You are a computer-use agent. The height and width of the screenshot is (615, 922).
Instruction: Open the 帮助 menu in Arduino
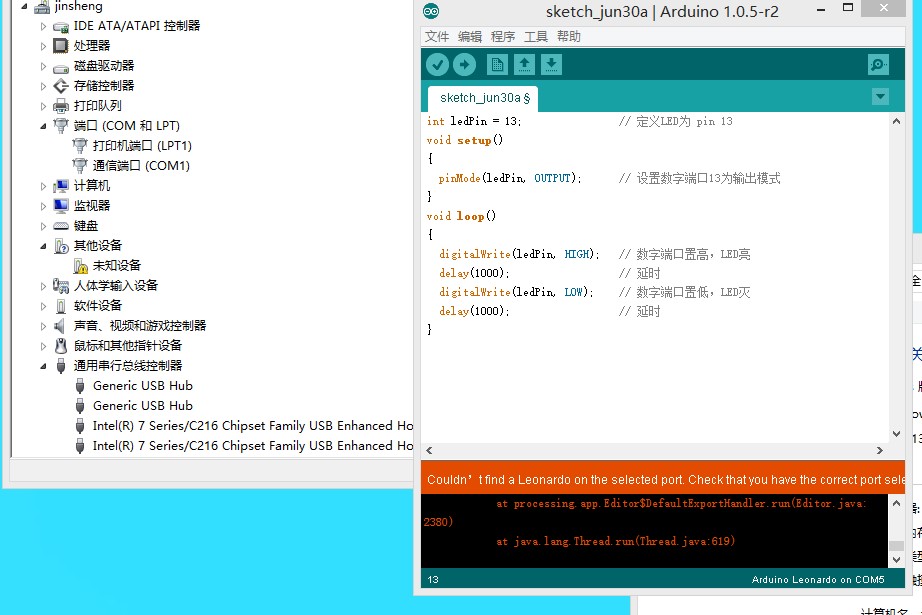click(x=569, y=36)
